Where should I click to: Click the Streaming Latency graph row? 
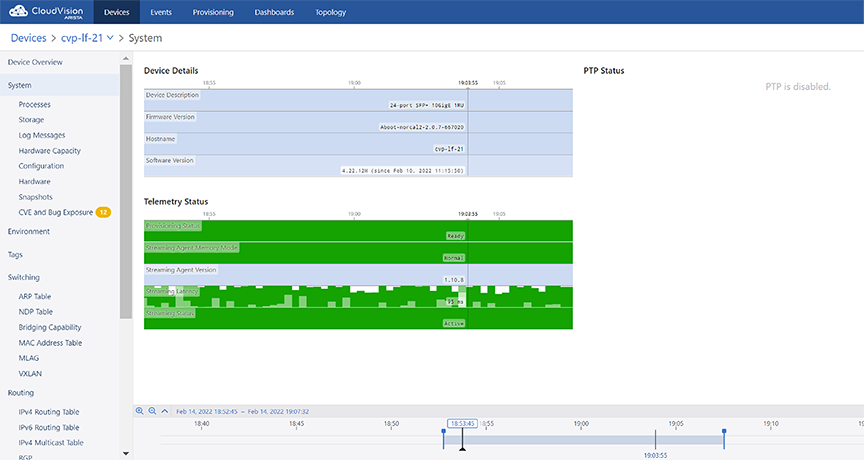358,297
